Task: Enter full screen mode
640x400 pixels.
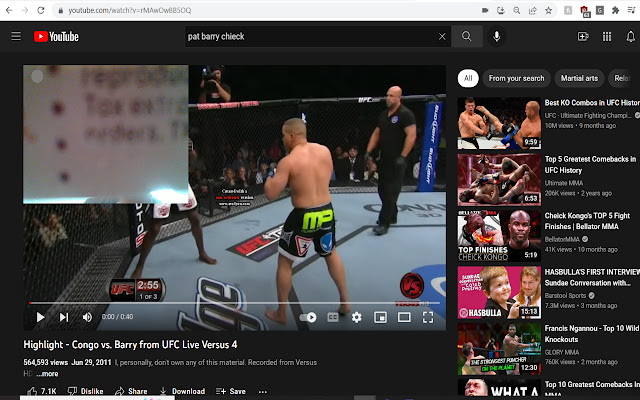Action: point(428,318)
